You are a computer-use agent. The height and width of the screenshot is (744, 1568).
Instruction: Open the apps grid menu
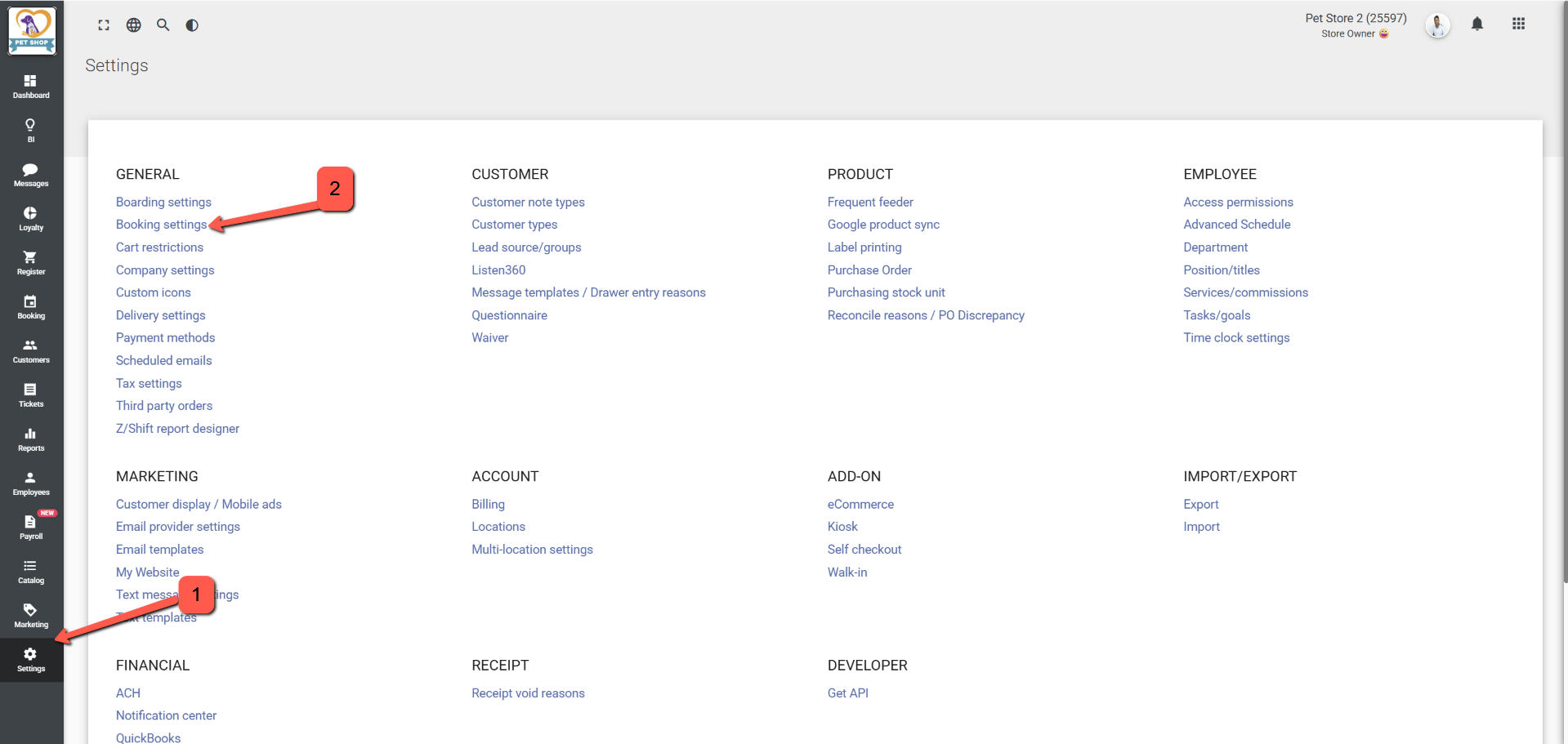pos(1518,25)
